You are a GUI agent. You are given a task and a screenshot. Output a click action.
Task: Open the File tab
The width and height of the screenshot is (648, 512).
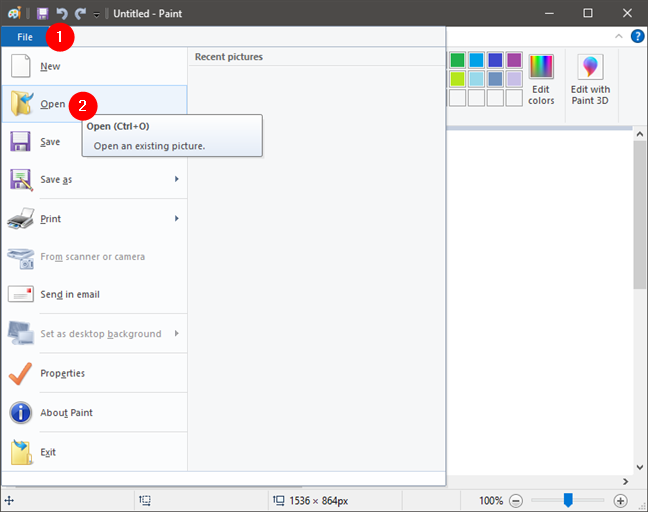click(x=25, y=37)
